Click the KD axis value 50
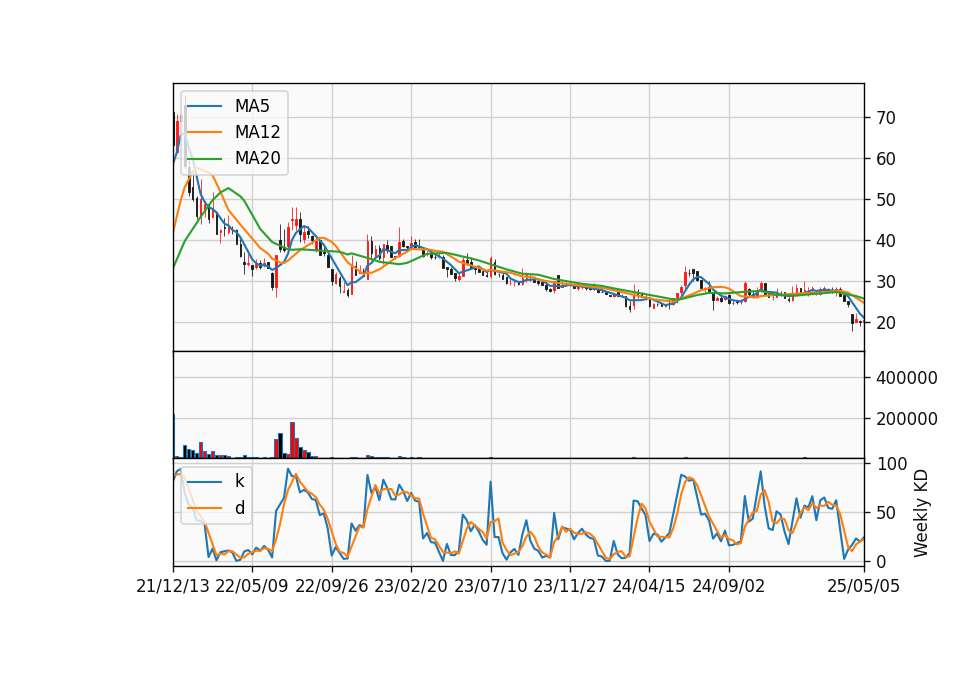Viewport: 960px width, 690px height. (x=885, y=513)
